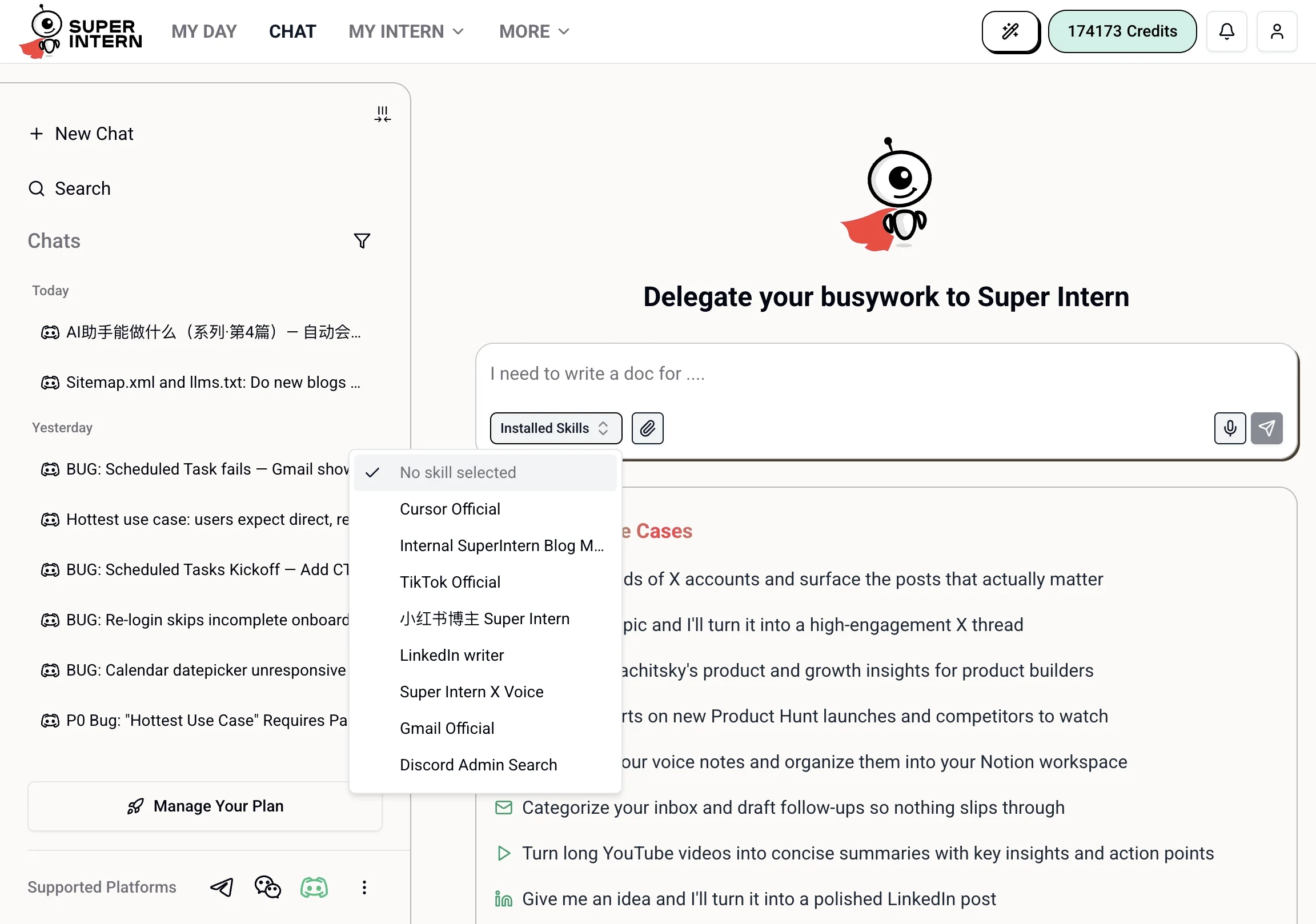This screenshot has height=924, width=1316.
Task: Toggle the Installed Skills dropdown
Action: (x=555, y=428)
